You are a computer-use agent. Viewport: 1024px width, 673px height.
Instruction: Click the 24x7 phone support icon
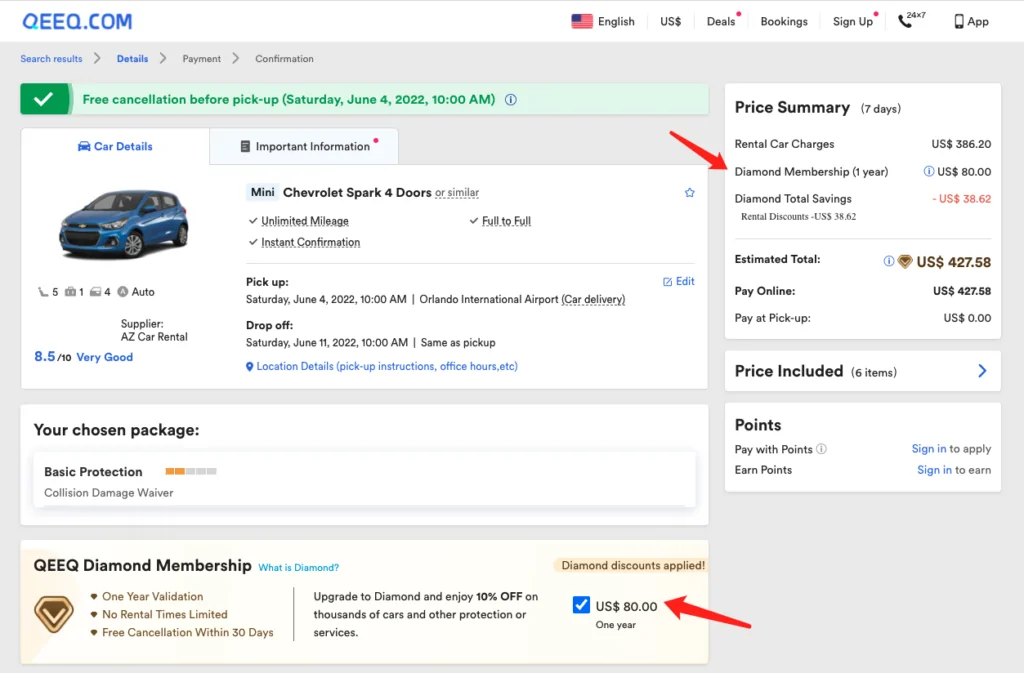(912, 20)
